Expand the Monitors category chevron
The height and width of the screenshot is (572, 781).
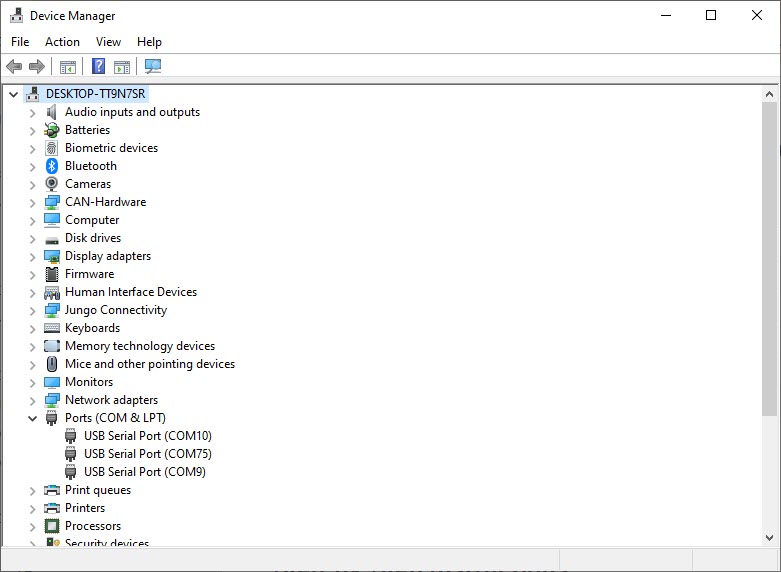click(32, 383)
